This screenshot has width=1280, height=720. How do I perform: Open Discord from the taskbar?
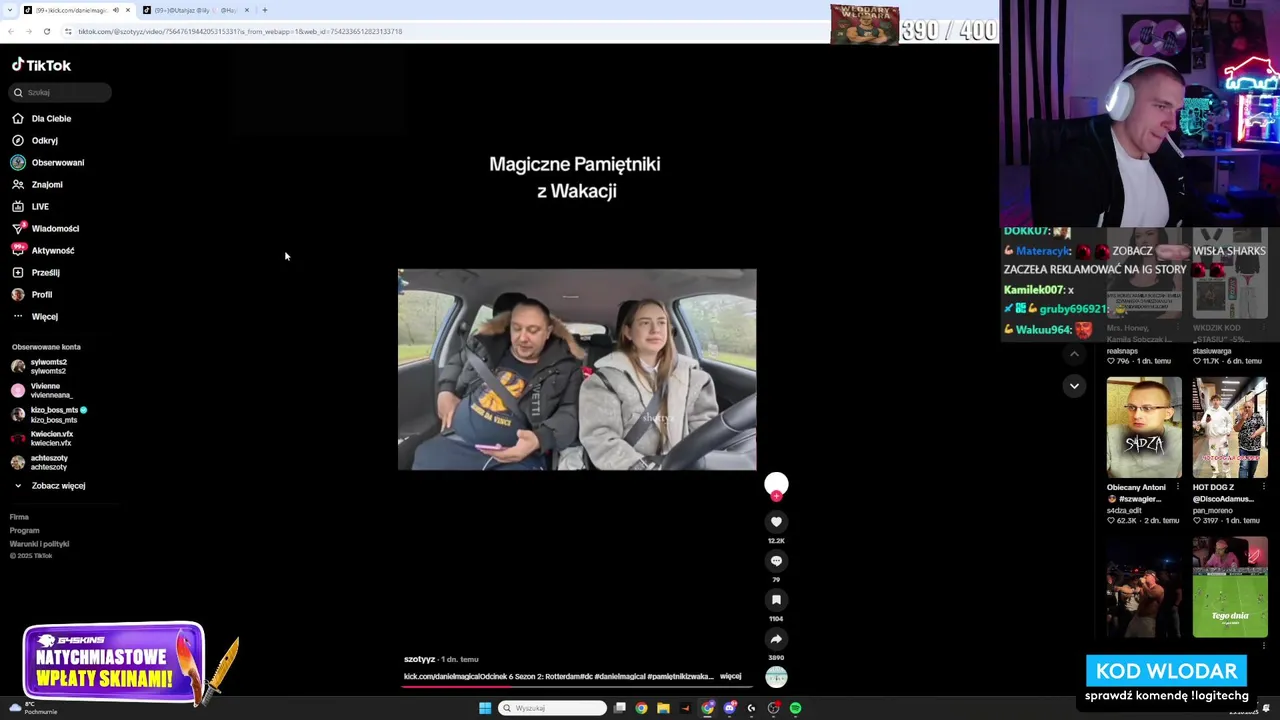(730, 708)
